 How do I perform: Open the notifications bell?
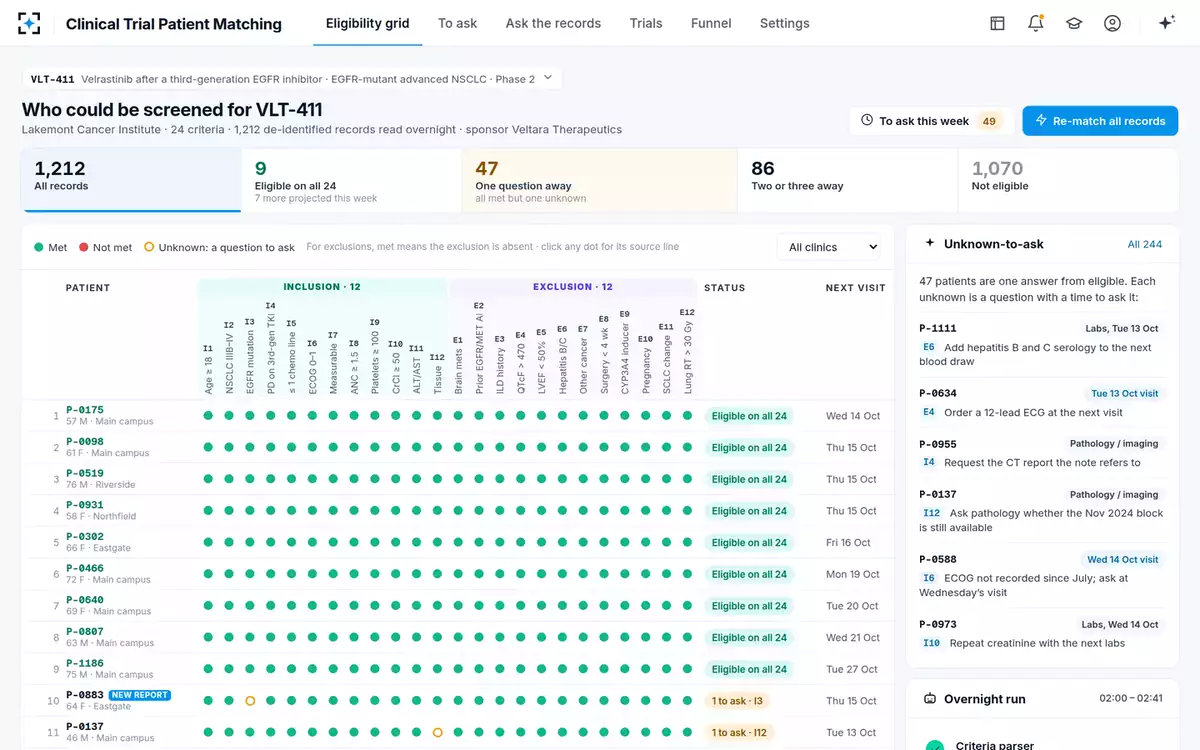click(1035, 23)
